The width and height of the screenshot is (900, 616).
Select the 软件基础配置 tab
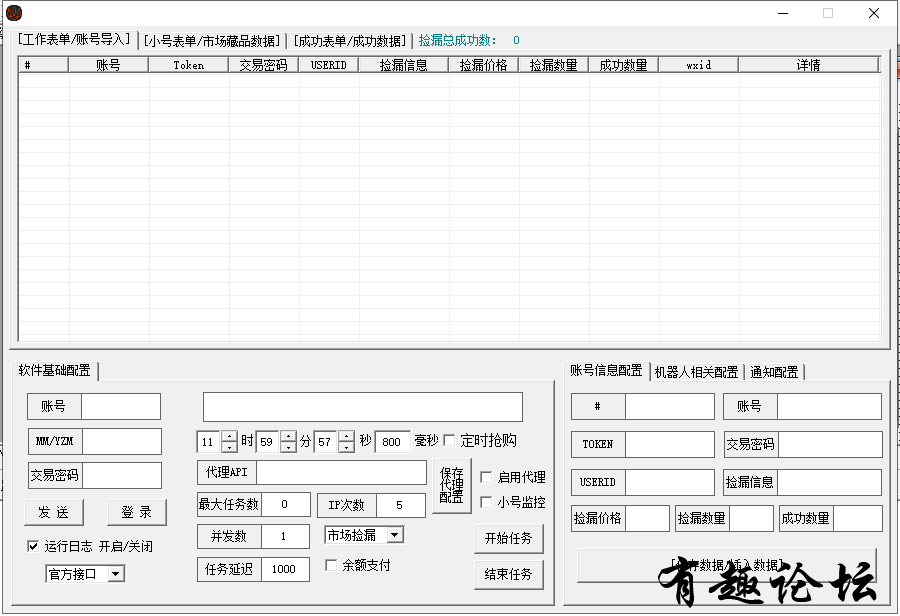(55, 370)
